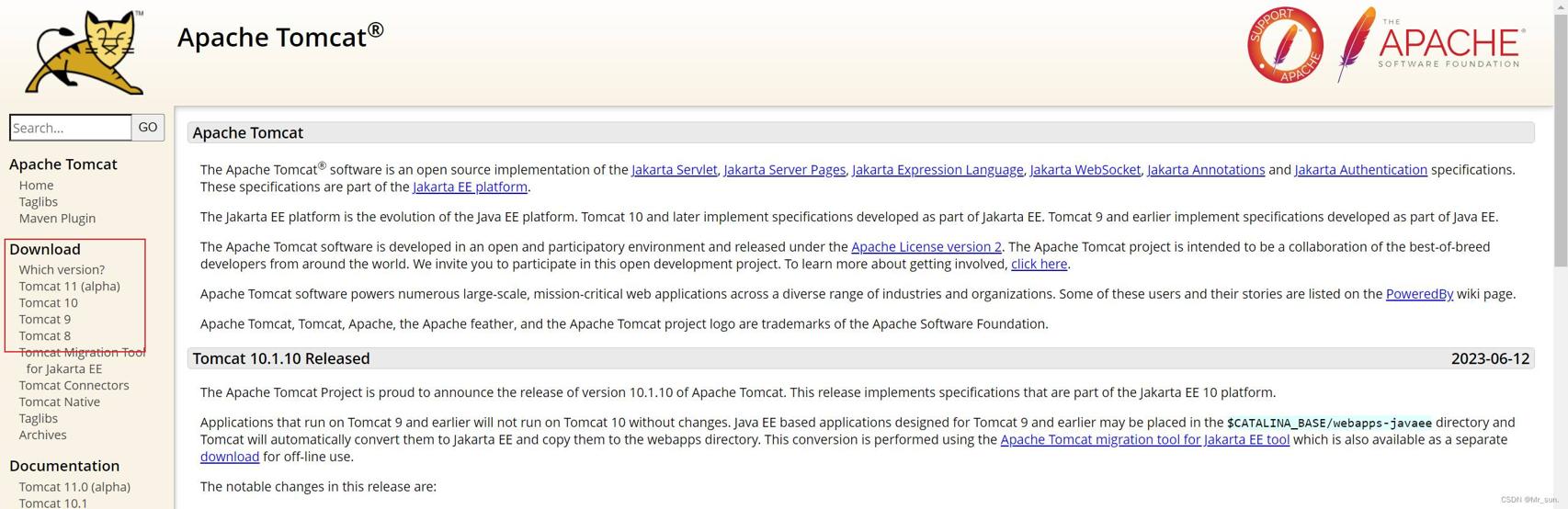The image size is (1568, 509).
Task: Click the Documentation sidebar heading
Action: point(64,467)
